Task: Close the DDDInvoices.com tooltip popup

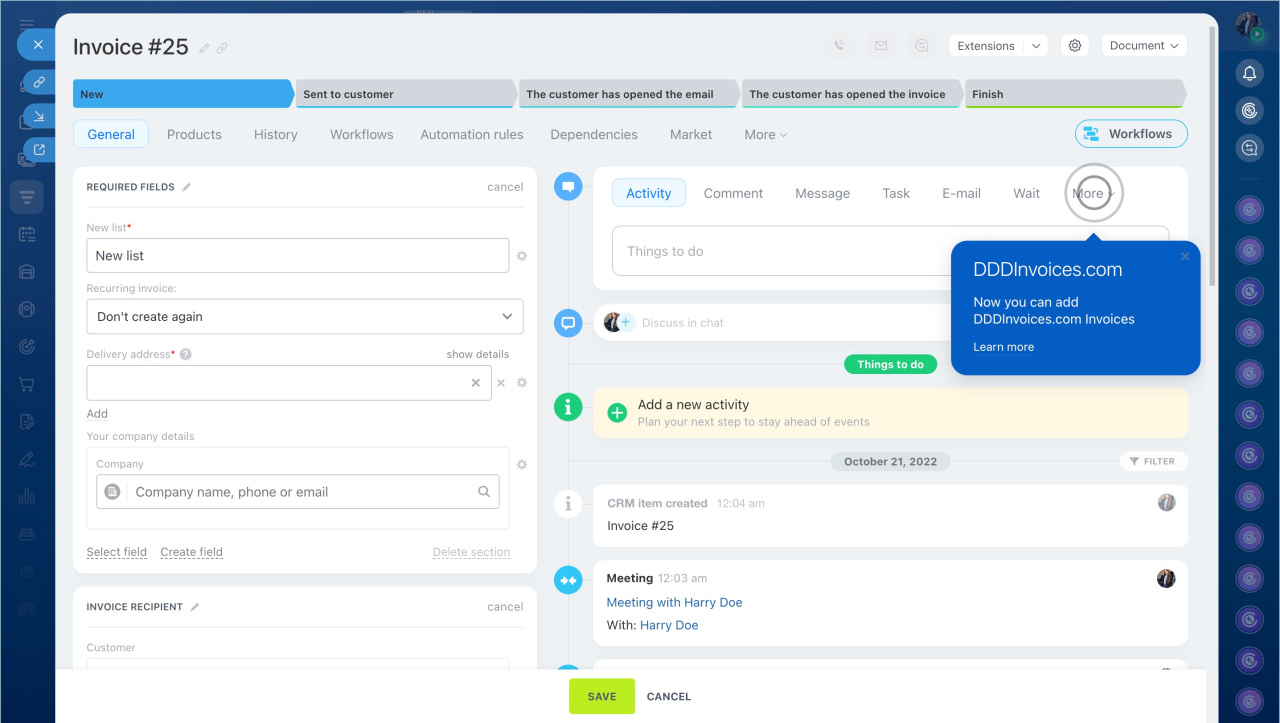Action: (1185, 257)
